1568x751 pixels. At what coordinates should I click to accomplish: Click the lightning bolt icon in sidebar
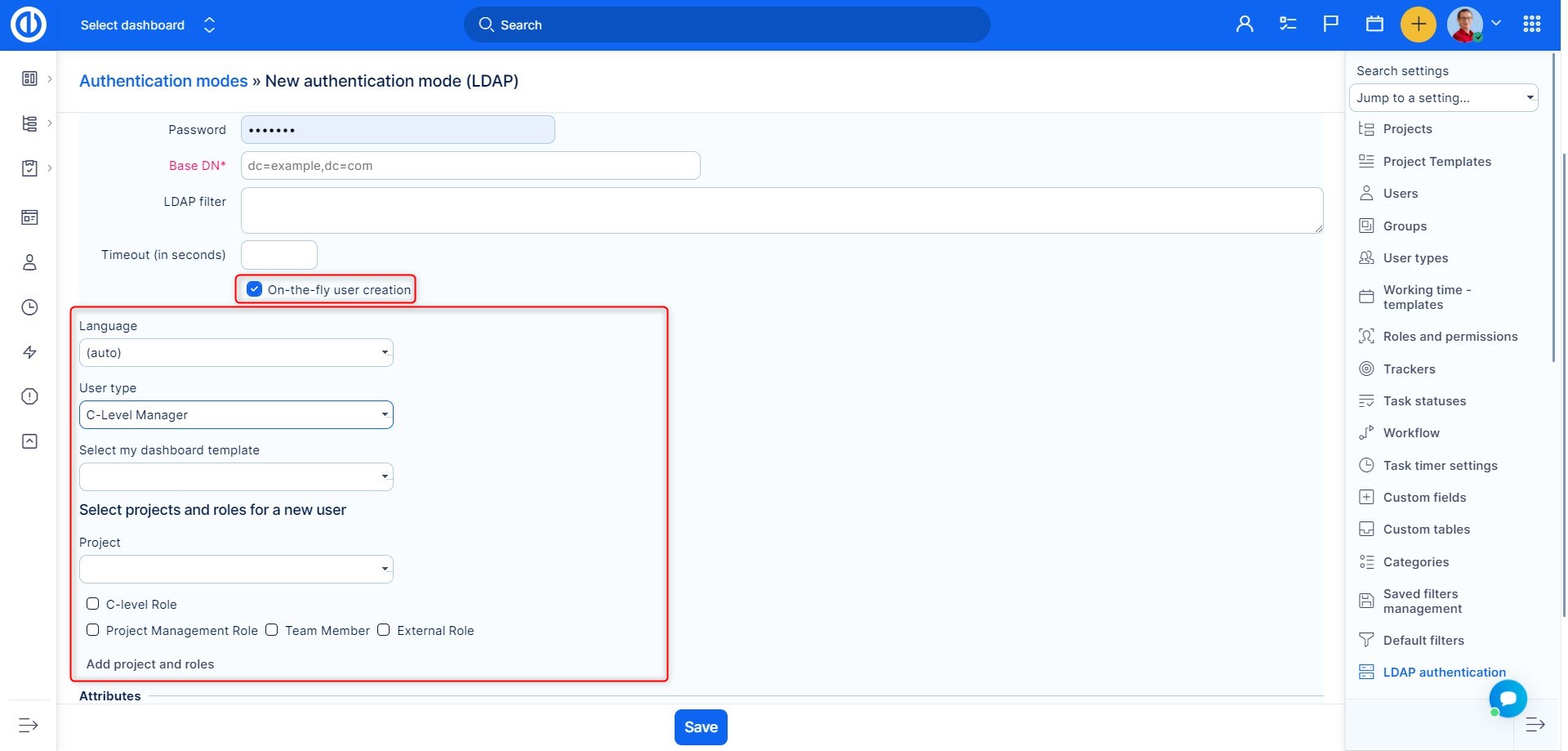(29, 352)
